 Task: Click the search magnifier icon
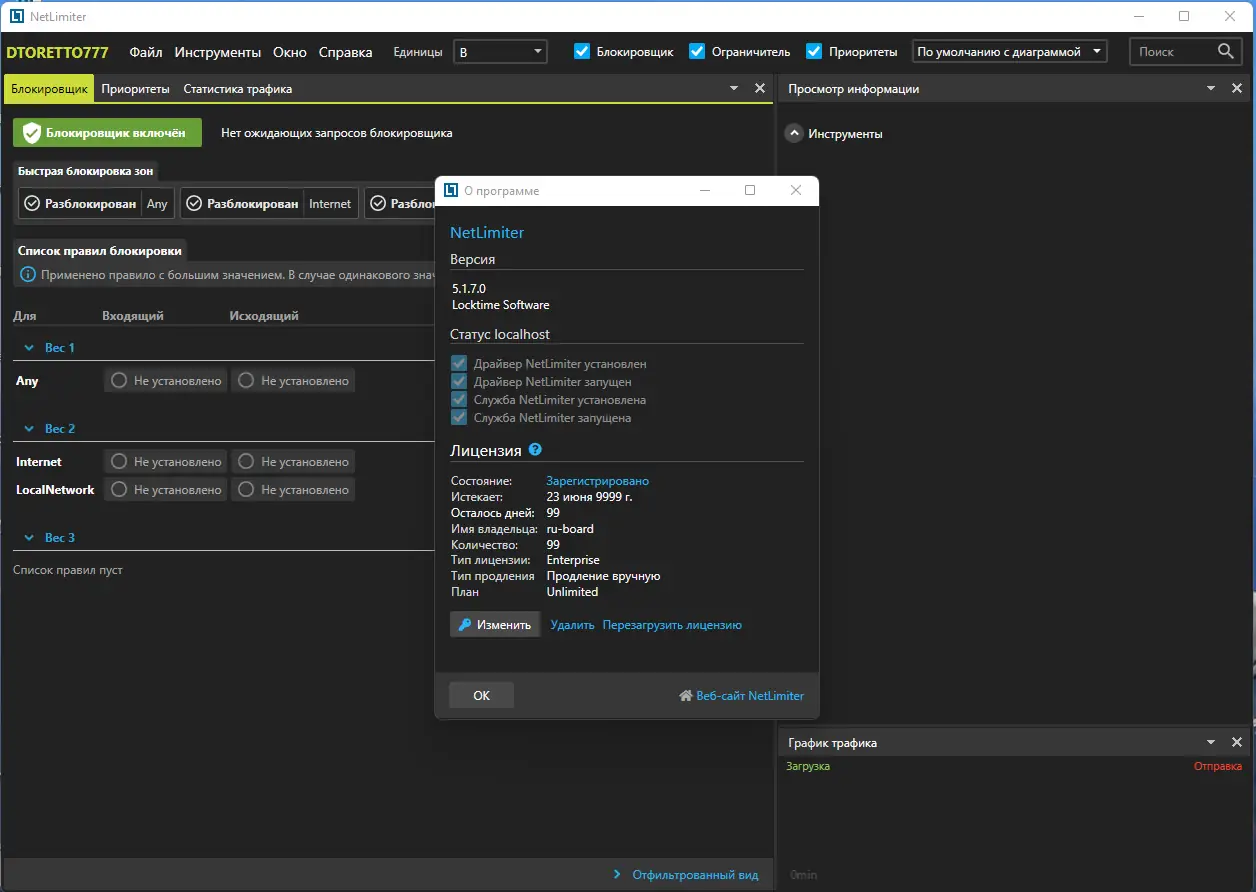(1226, 51)
